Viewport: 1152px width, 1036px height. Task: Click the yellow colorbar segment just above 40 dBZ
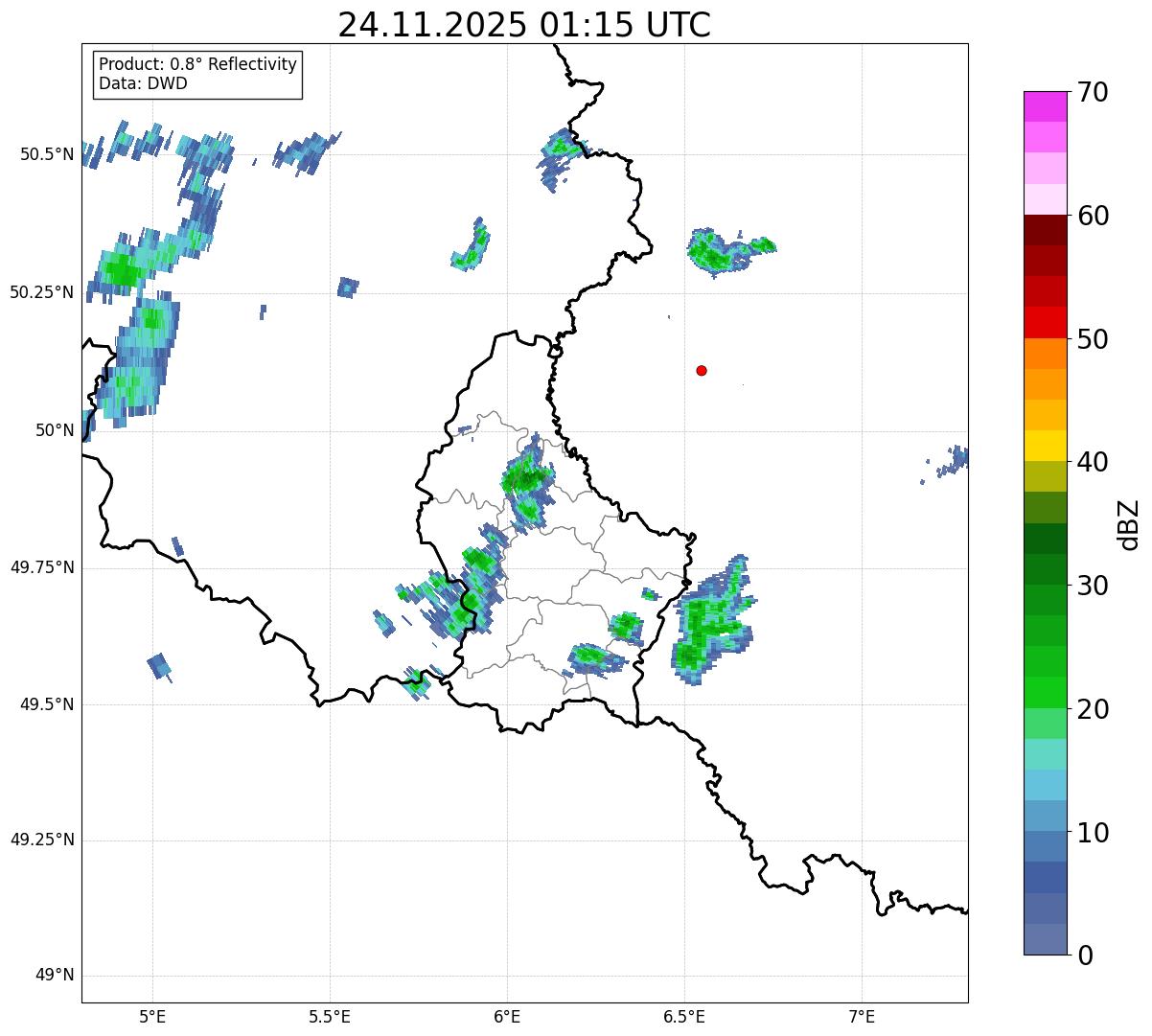[x=1046, y=446]
